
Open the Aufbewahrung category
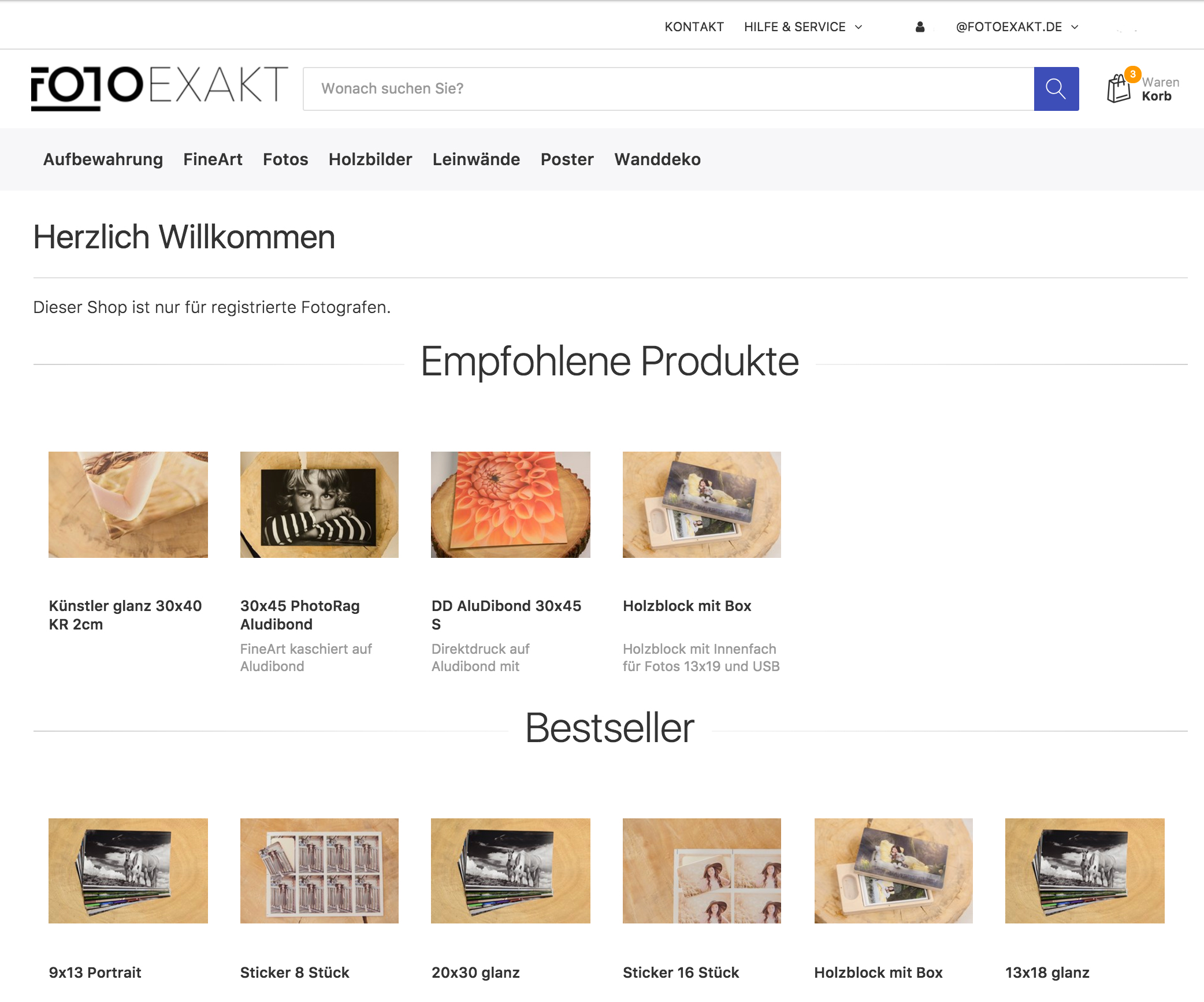[103, 159]
